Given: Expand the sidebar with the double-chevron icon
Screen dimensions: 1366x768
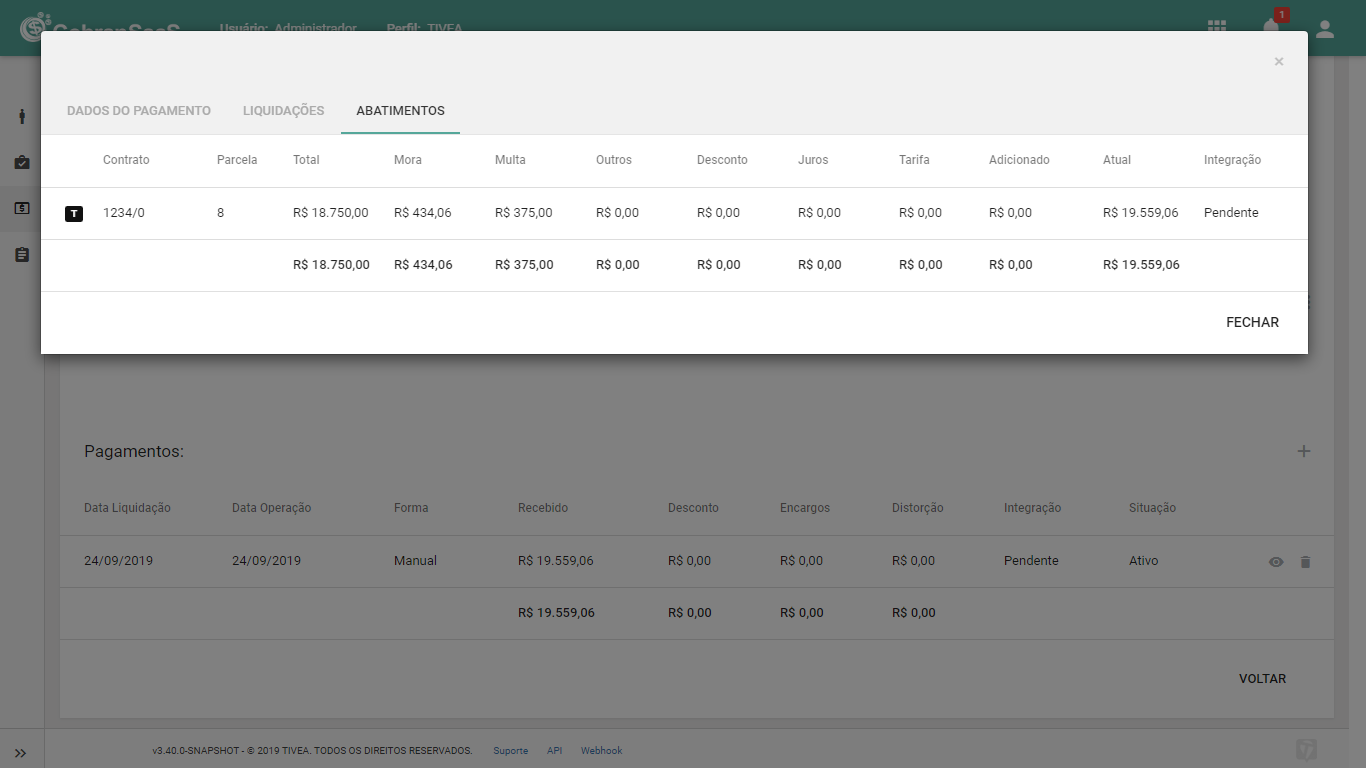Looking at the screenshot, I should pos(20,753).
